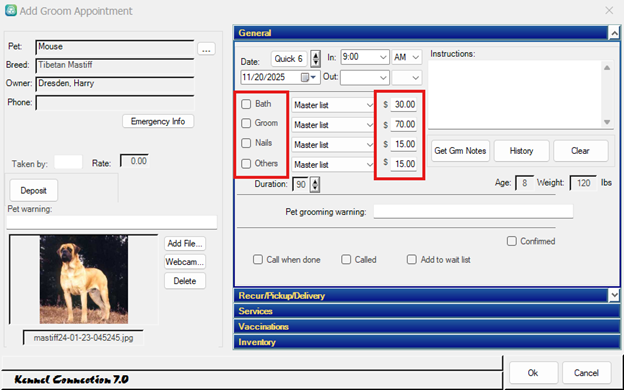Click the Taken by field
Screen dimensions: 624x390
coord(68,162)
